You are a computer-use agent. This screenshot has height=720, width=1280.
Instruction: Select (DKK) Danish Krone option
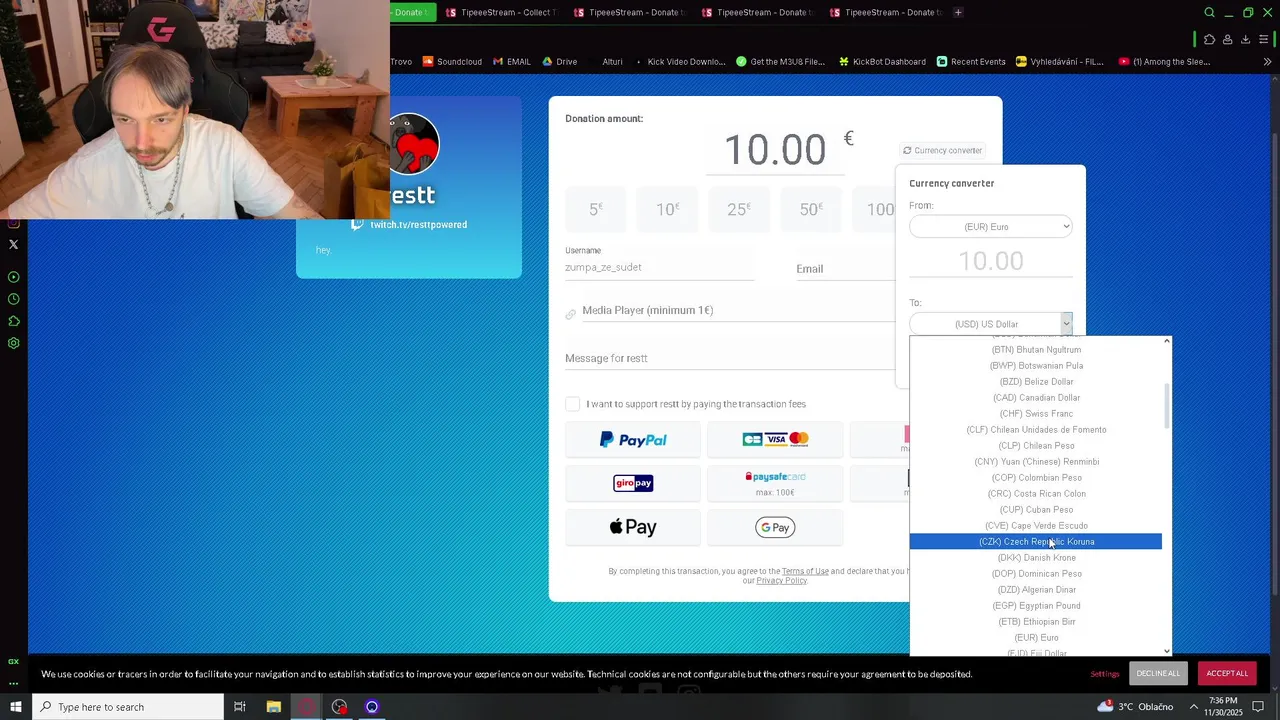click(x=1036, y=558)
